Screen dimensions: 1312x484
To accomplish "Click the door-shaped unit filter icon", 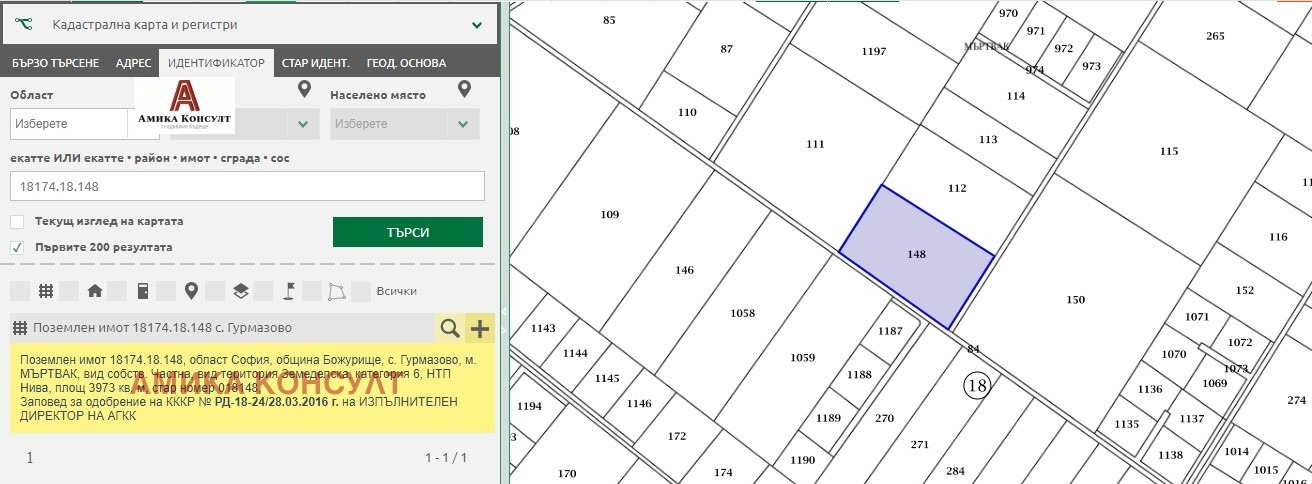I will coord(143,291).
